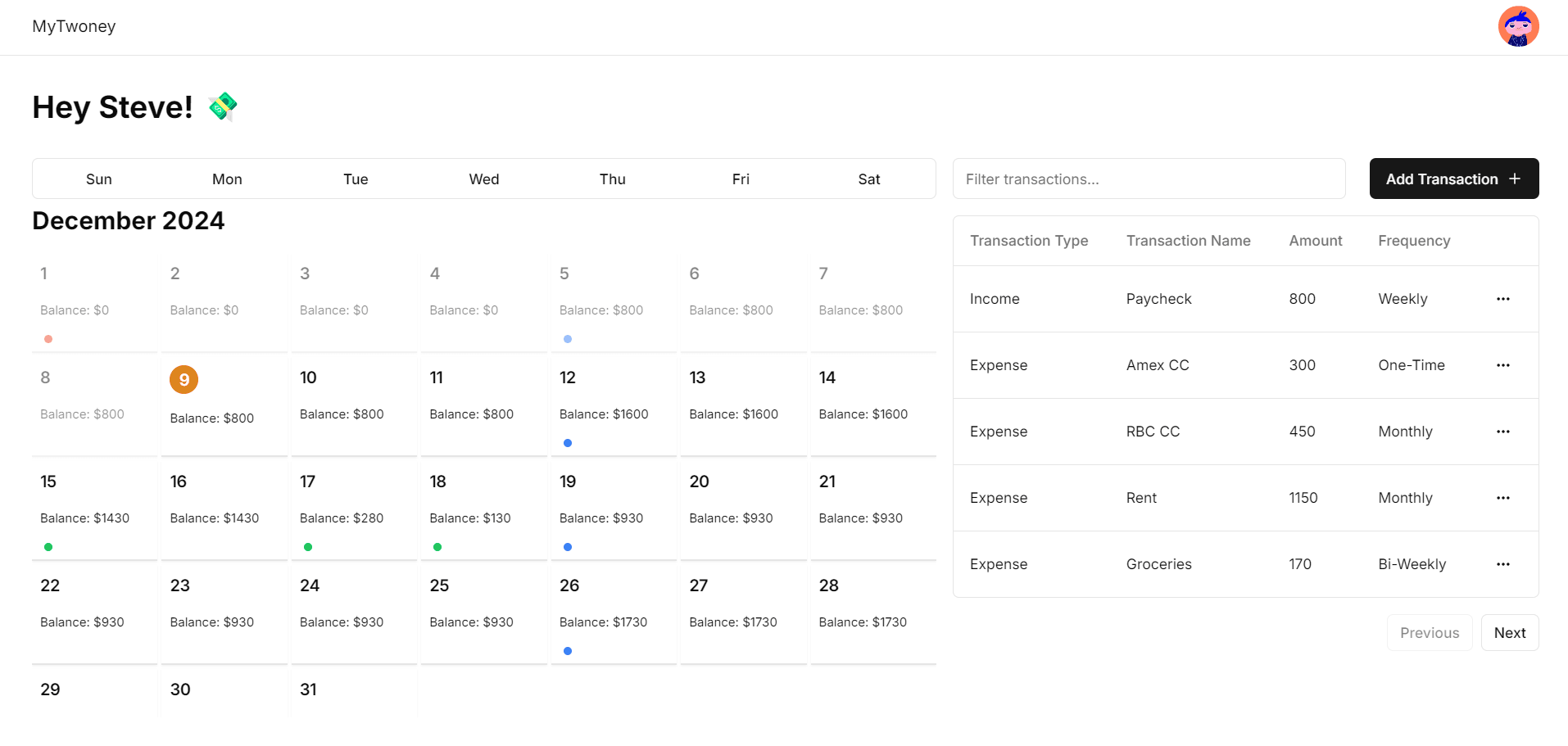The width and height of the screenshot is (1568, 746).
Task: Select December 16 calendar day
Action: pos(224,509)
